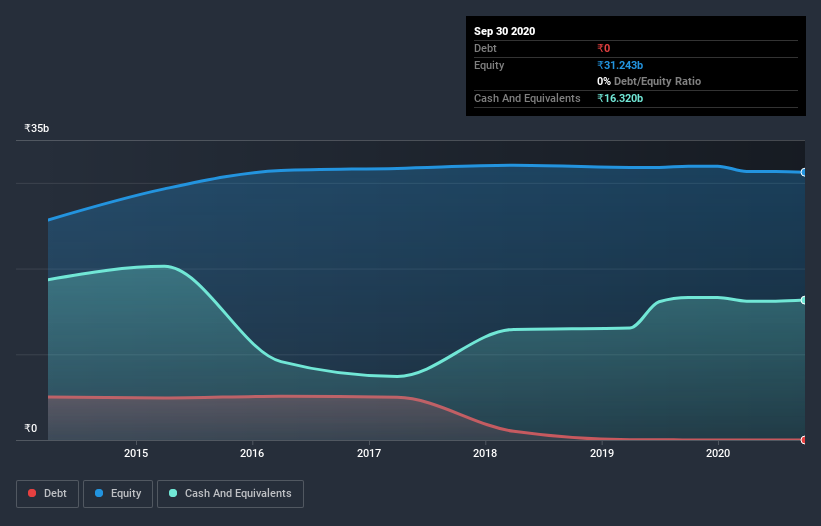Screen dimensions: 821x526
Task: Click the Cash And Equivalents tooltip label
Action: tap(527, 98)
